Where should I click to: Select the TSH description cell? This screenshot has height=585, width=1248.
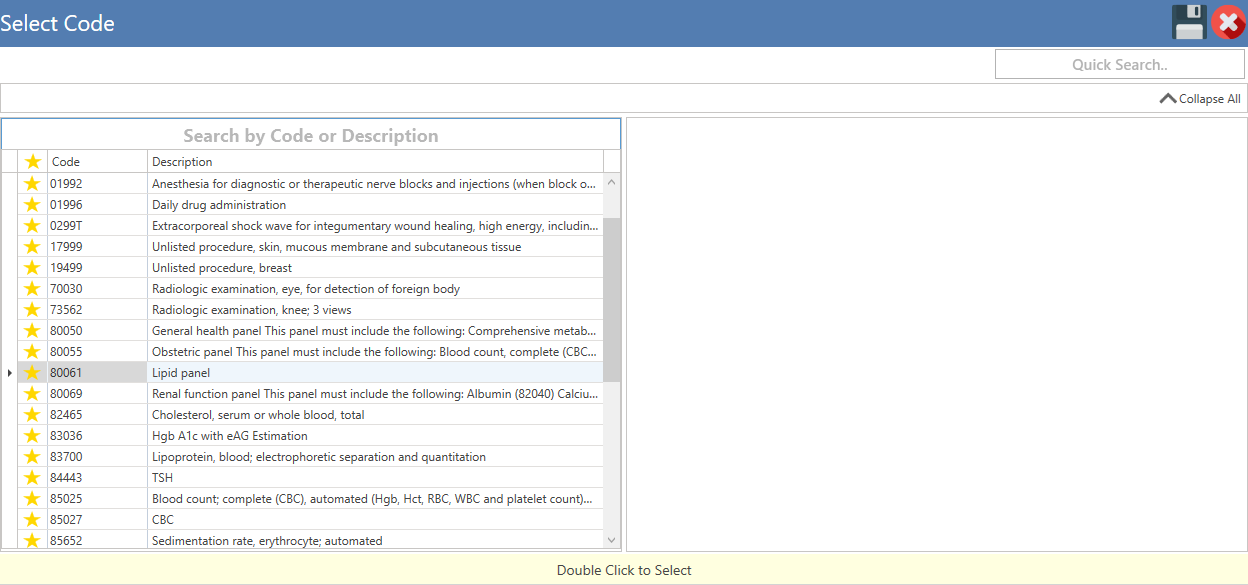click(x=376, y=478)
